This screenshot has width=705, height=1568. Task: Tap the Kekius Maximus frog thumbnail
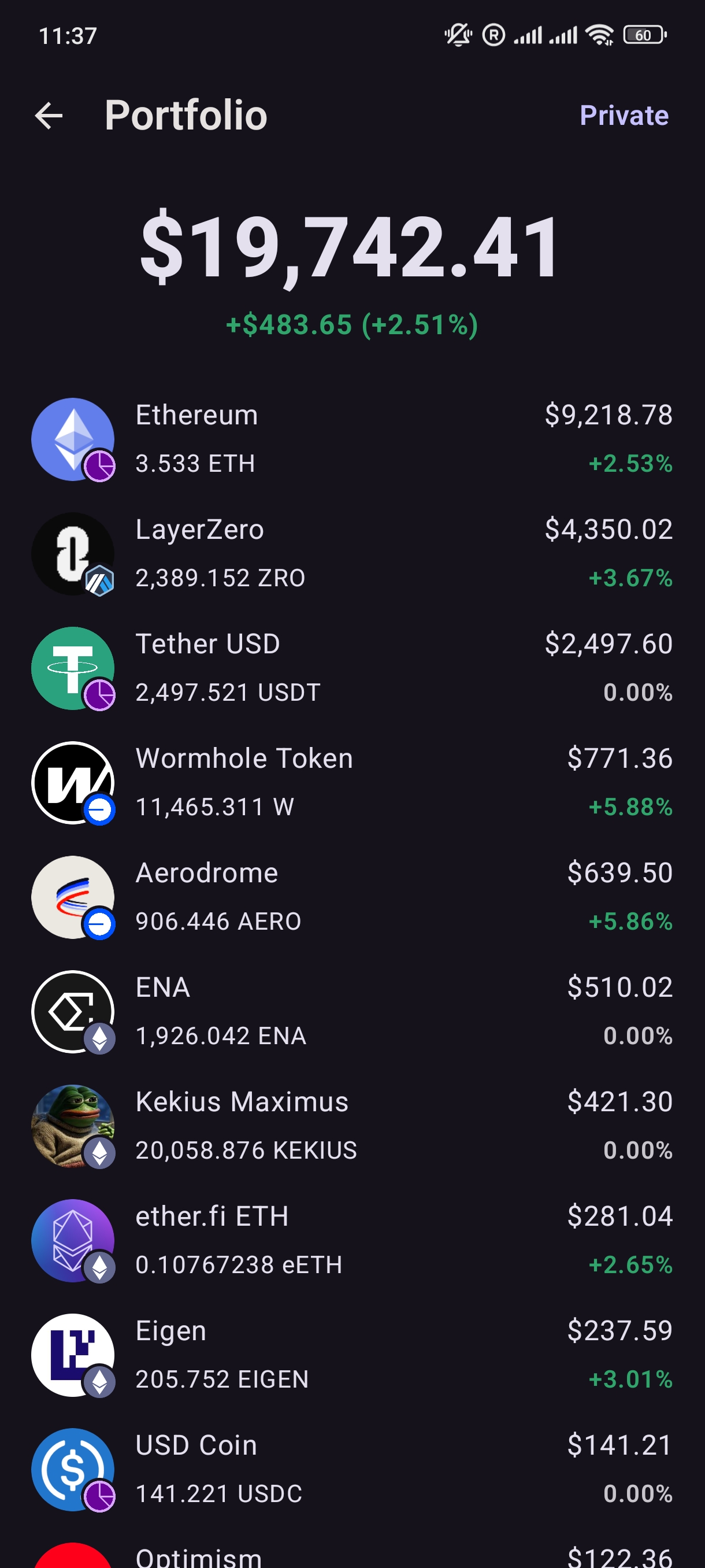73,1126
